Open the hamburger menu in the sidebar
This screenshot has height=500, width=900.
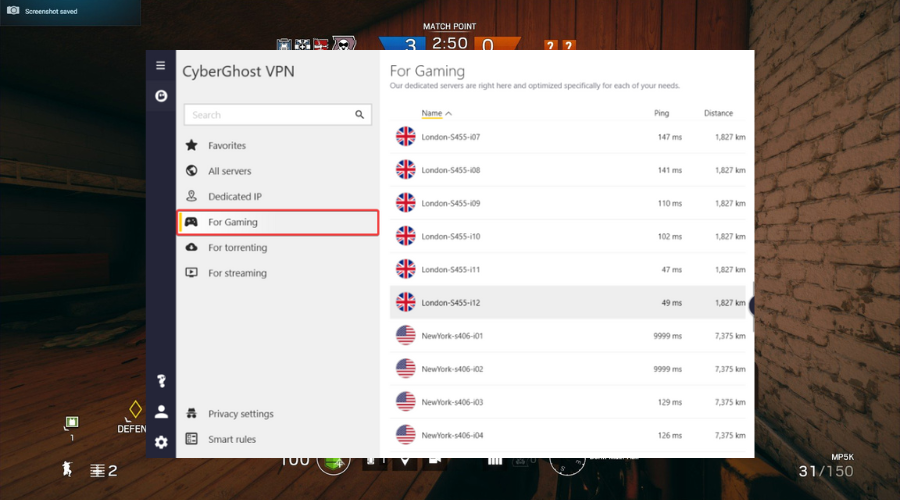tap(161, 66)
